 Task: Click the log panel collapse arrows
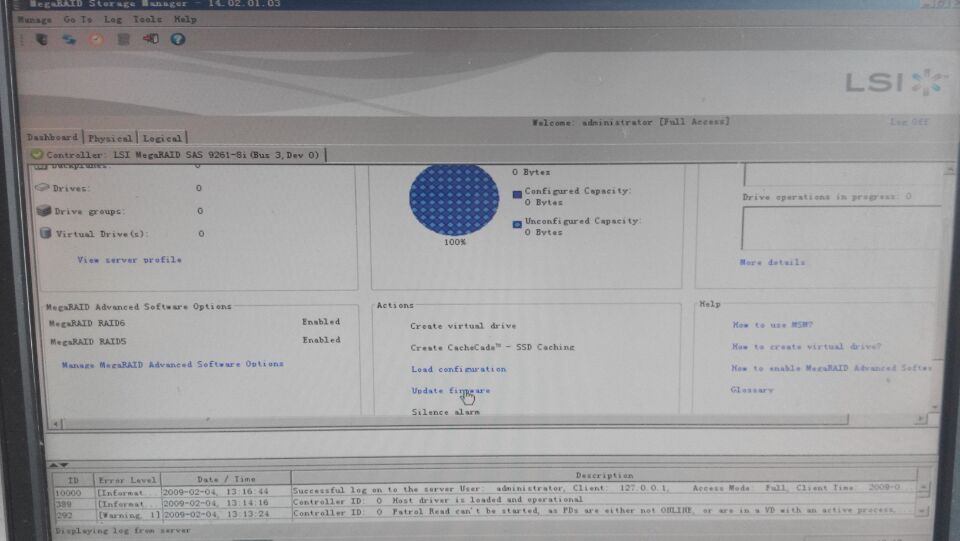[59, 465]
